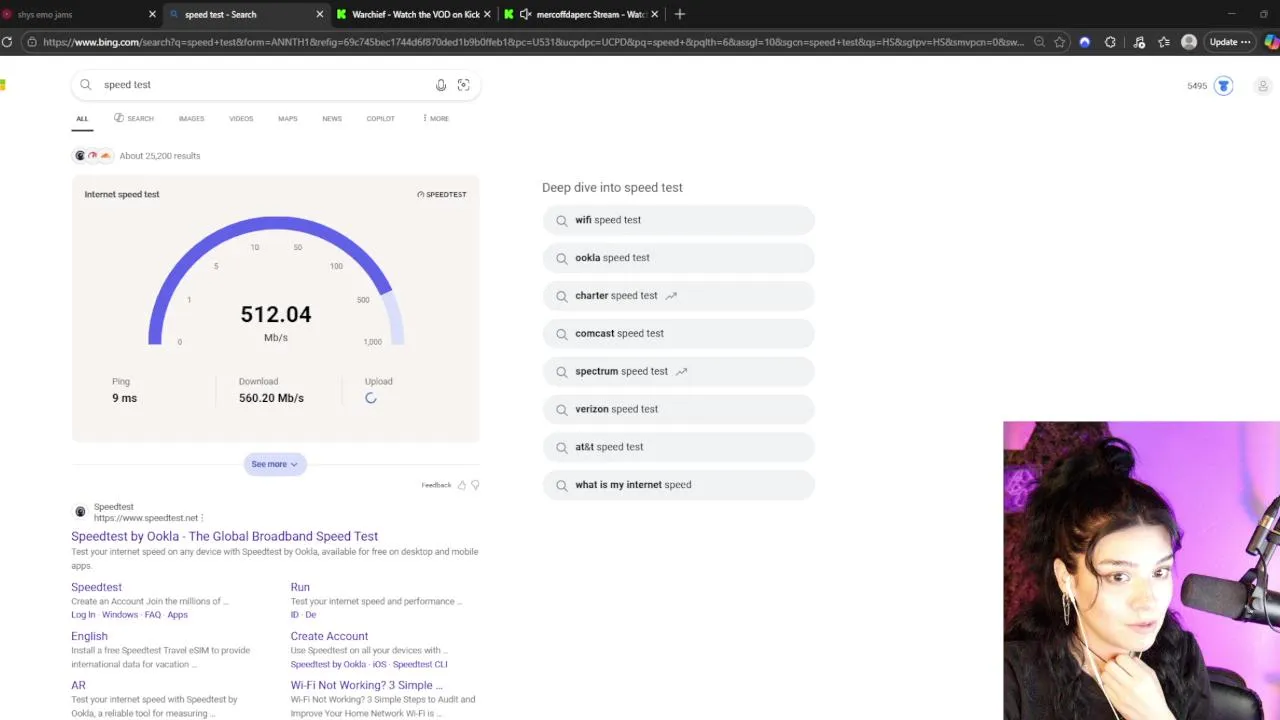The width and height of the screenshot is (1280, 720).
Task: Open the Run sublink
Action: tap(300, 587)
